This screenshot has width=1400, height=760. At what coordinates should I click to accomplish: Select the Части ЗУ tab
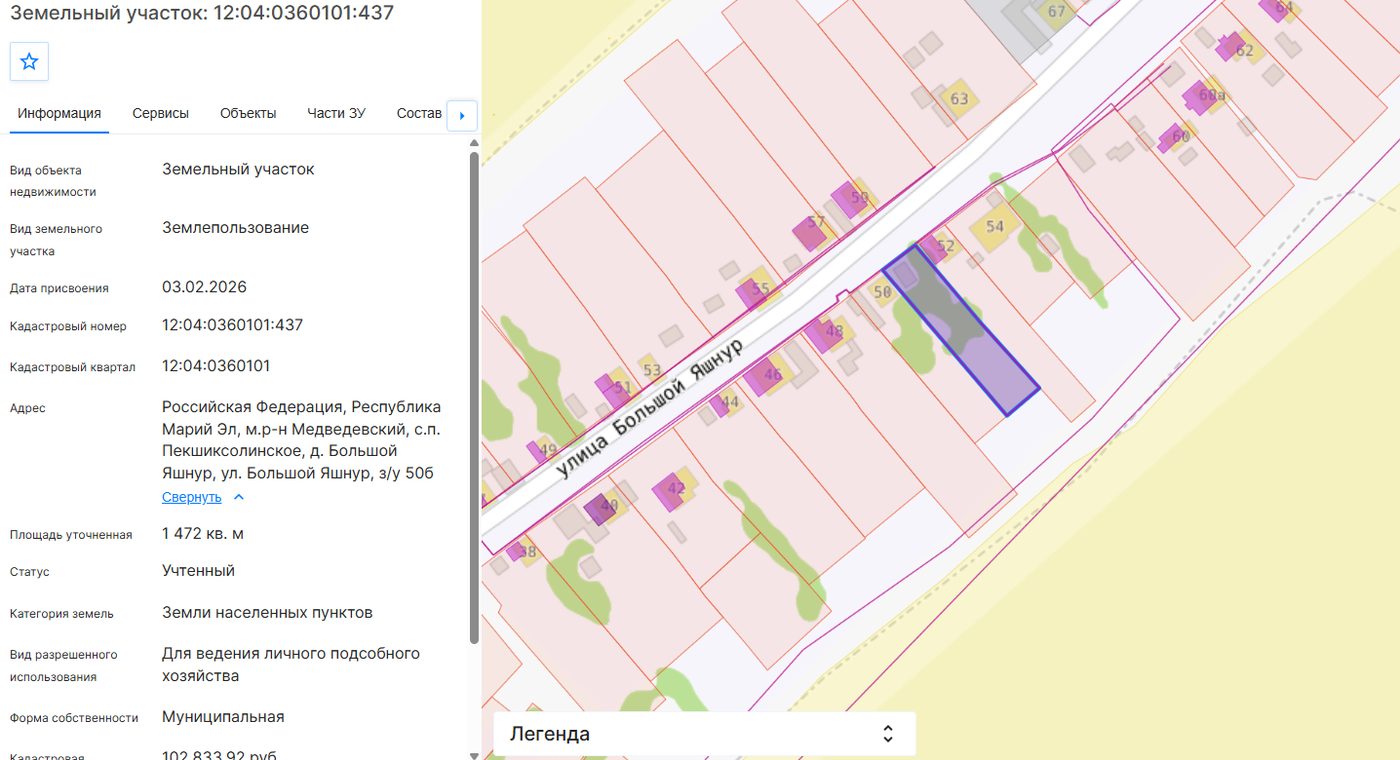[x=336, y=113]
